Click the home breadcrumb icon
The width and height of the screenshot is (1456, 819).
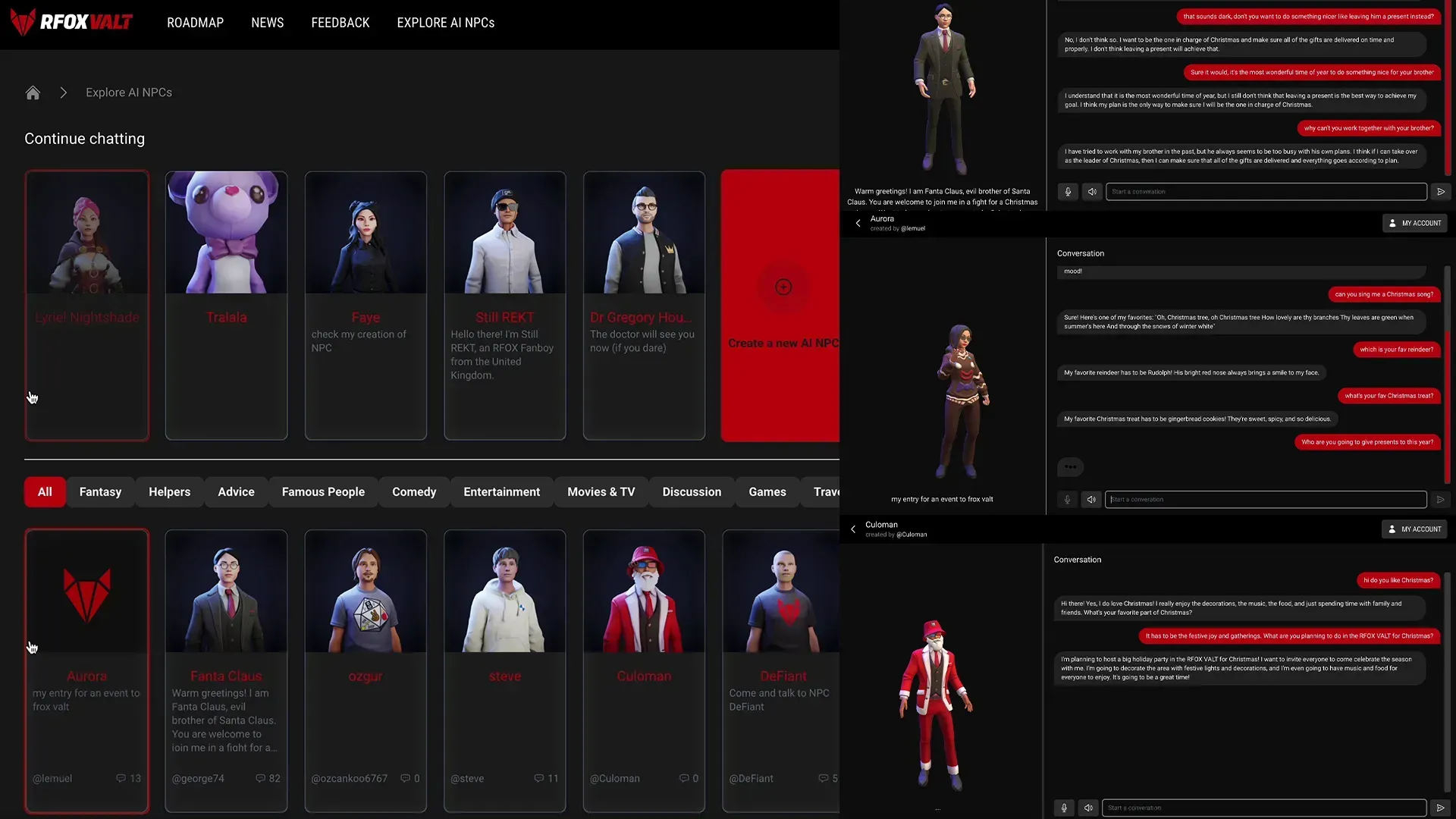coord(33,93)
